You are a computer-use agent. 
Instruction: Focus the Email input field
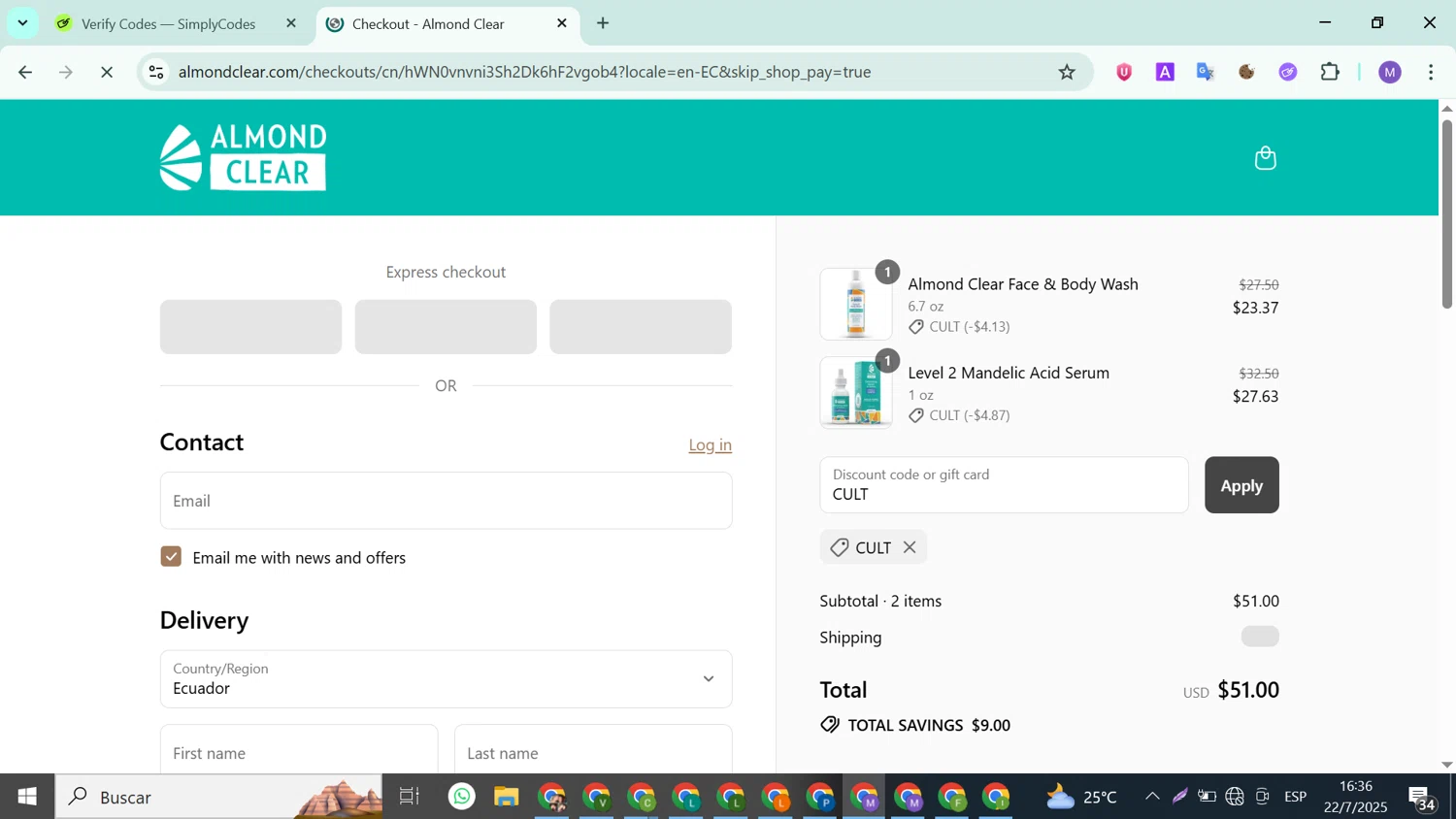(446, 501)
